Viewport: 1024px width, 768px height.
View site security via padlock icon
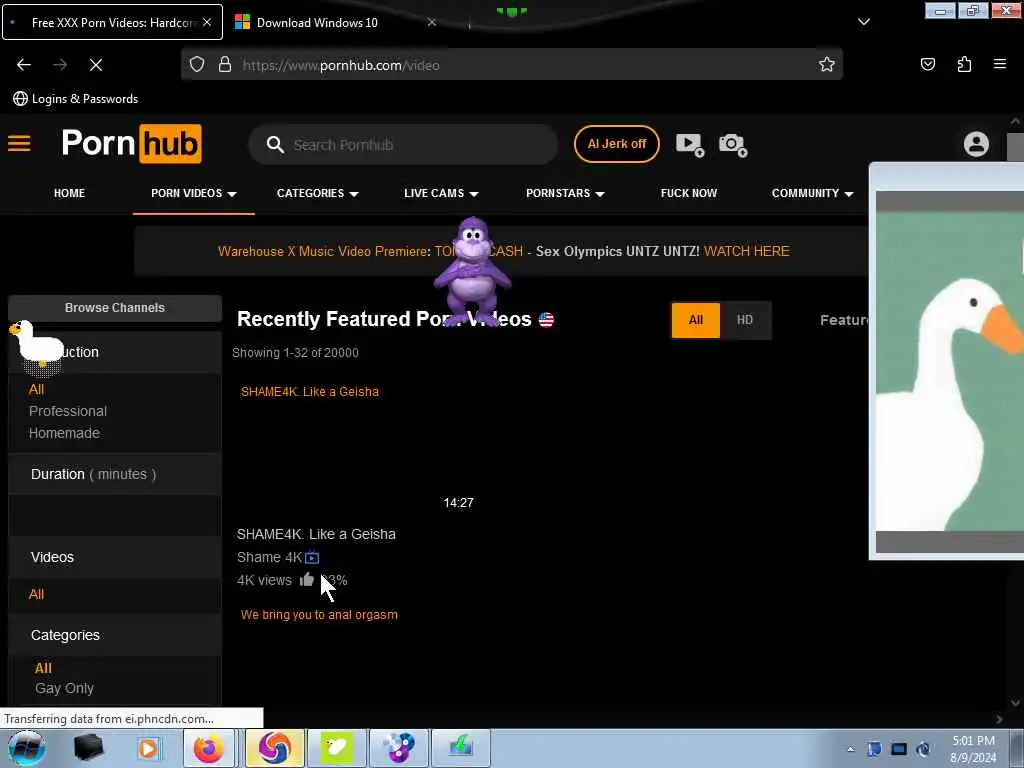point(225,65)
